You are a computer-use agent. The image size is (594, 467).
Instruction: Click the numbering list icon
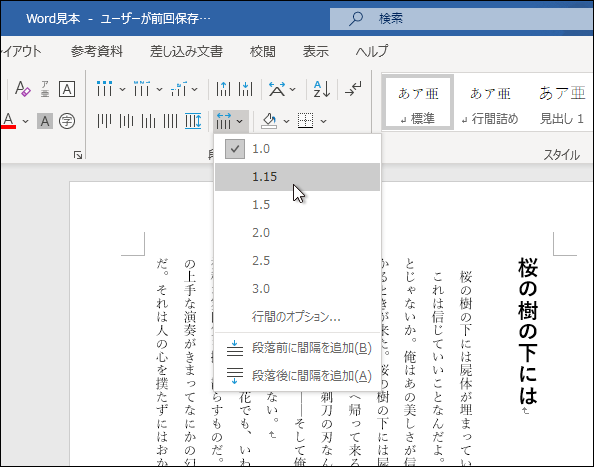(142, 89)
